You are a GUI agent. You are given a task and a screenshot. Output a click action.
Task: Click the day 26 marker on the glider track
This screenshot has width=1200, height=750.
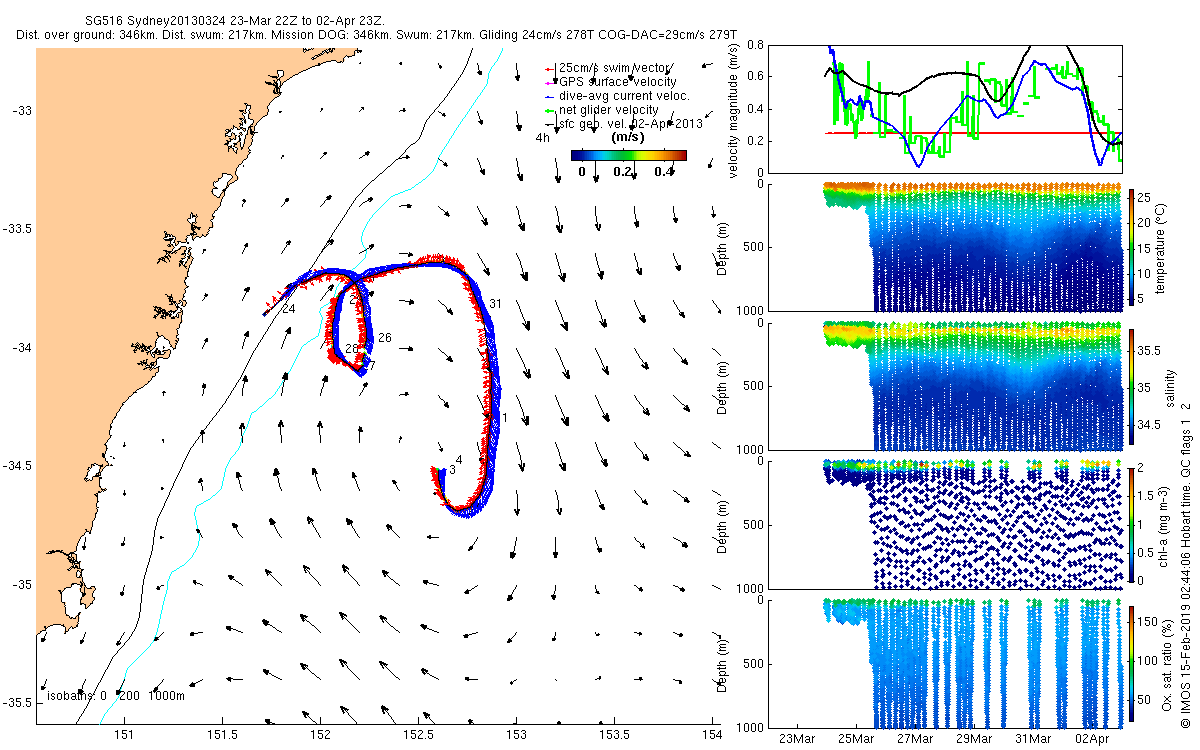[x=384, y=338]
